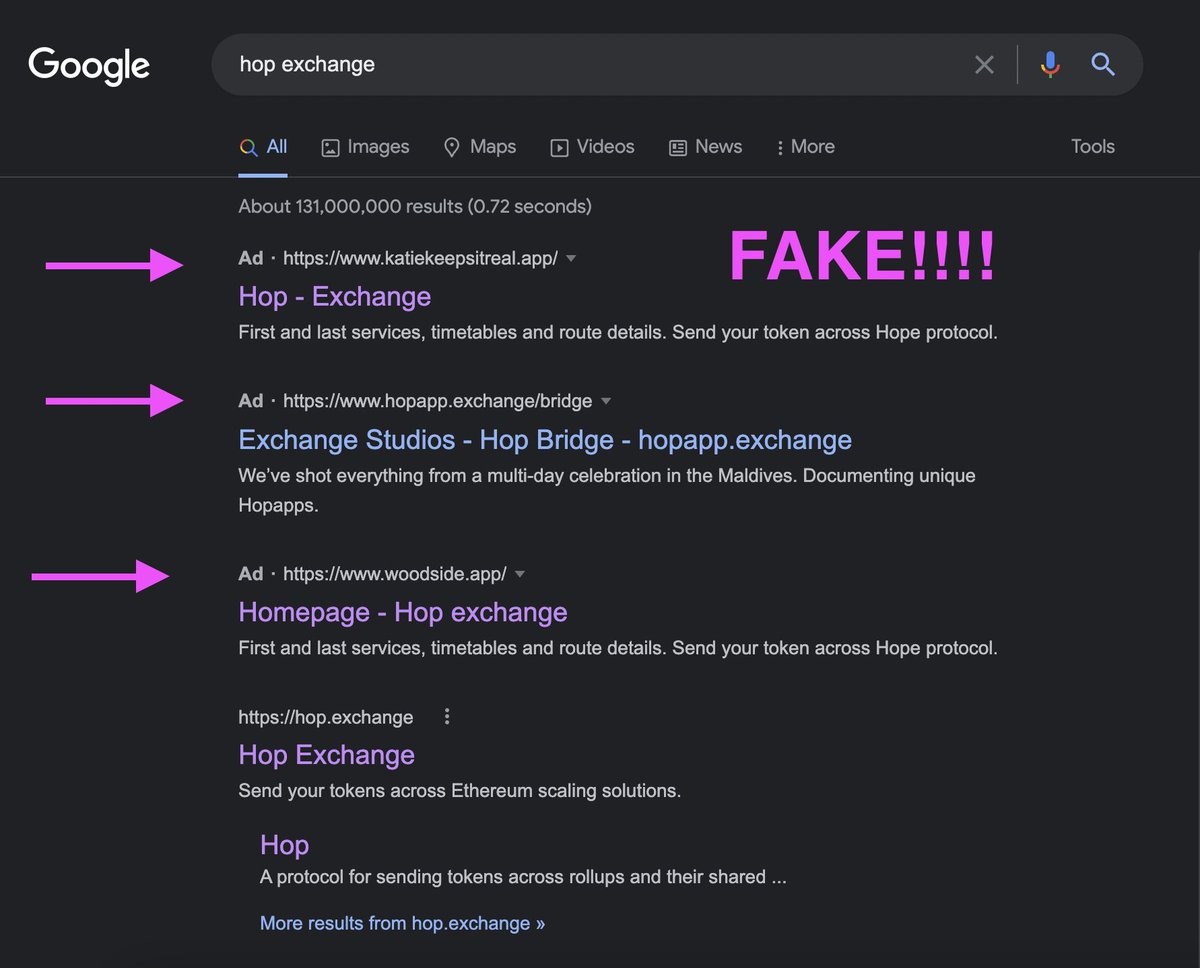1200x968 pixels.
Task: Select the News search icon
Action: (705, 147)
